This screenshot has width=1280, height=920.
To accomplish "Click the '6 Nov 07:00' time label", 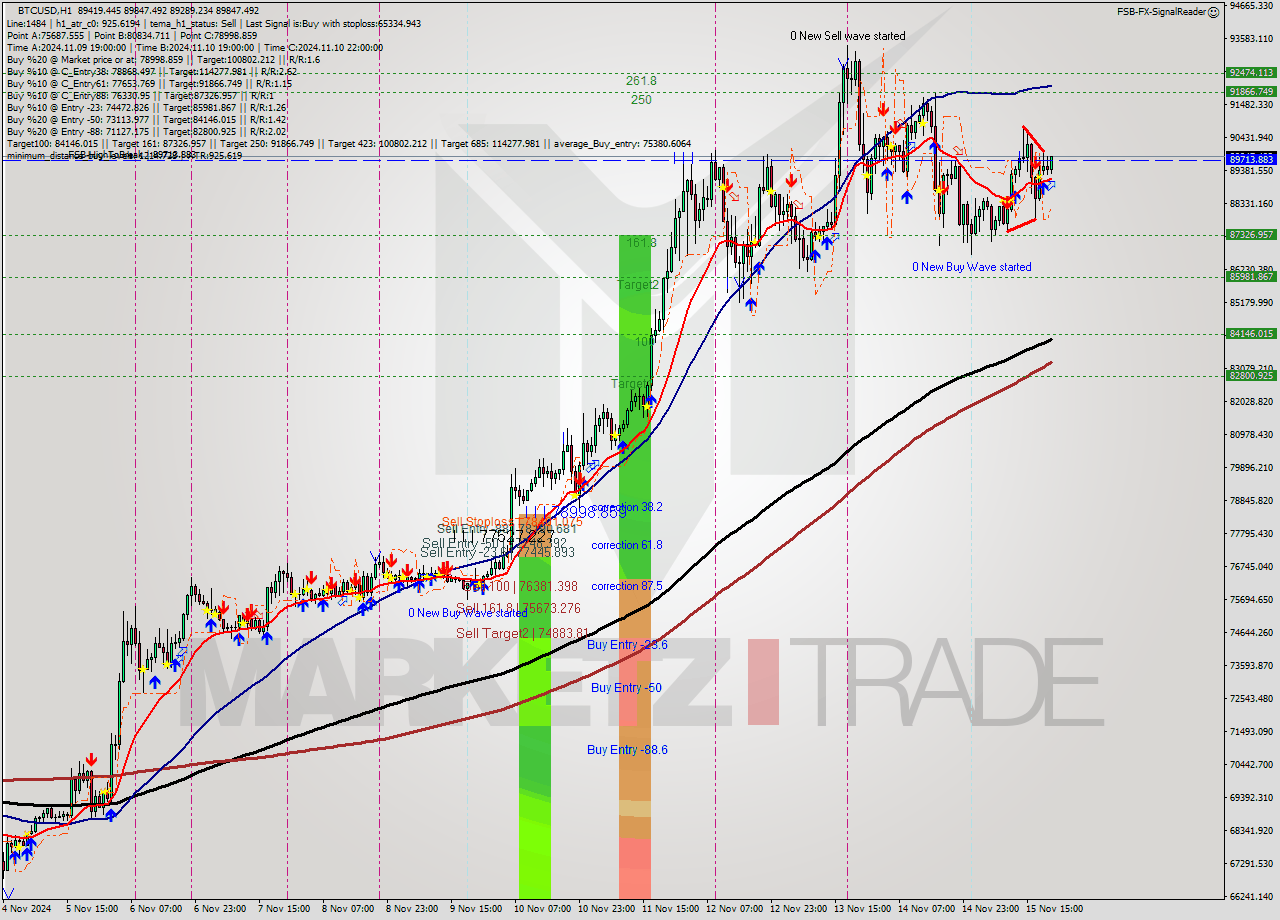I will point(157,909).
